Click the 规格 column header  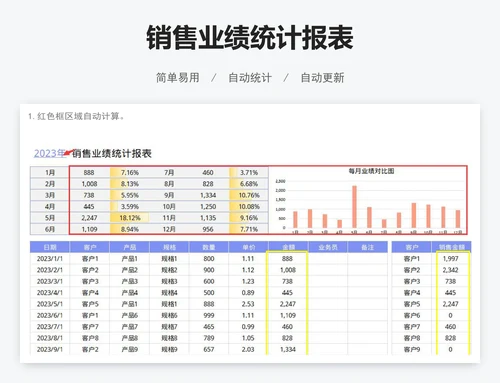(x=169, y=247)
